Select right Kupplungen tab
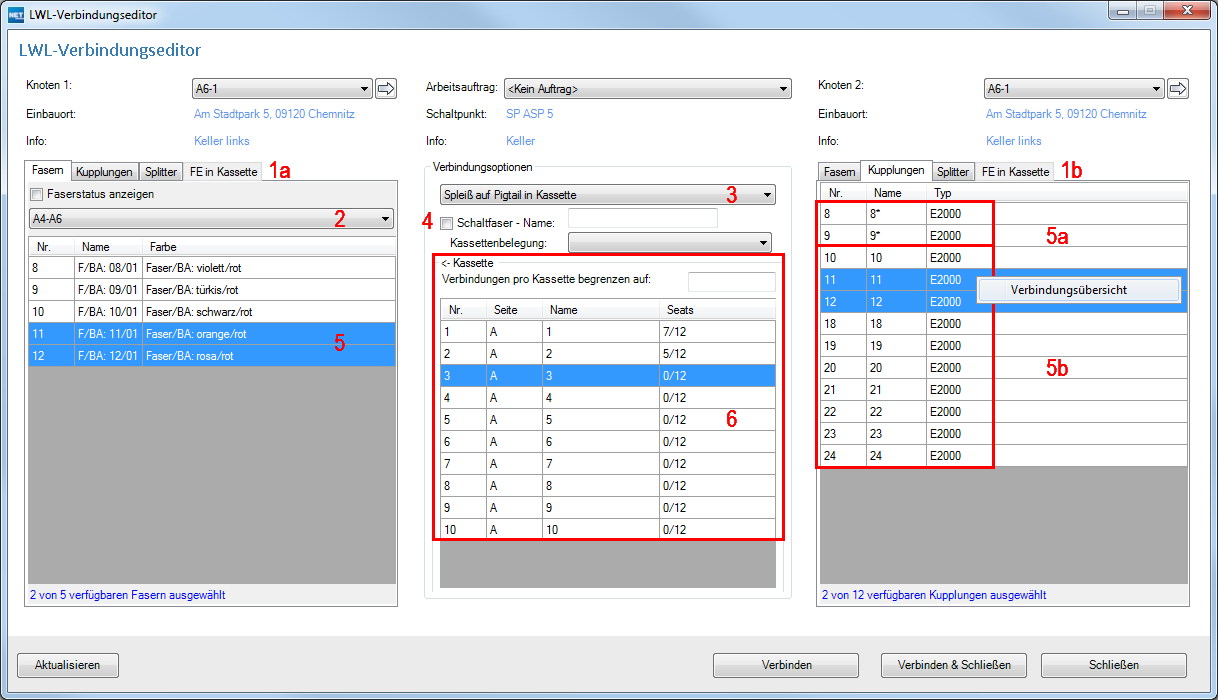 point(897,171)
